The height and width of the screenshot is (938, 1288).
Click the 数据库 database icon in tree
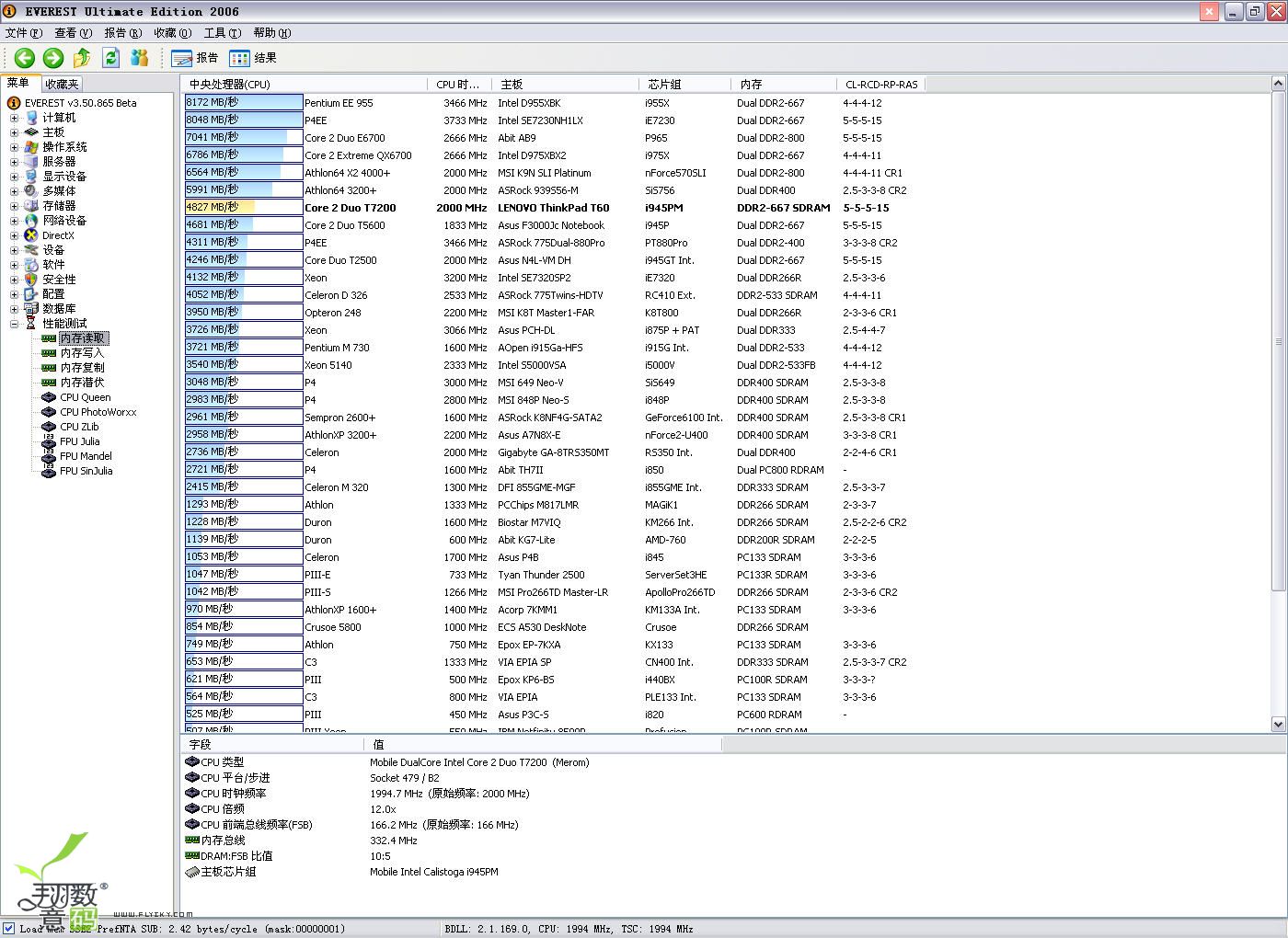click(x=31, y=309)
